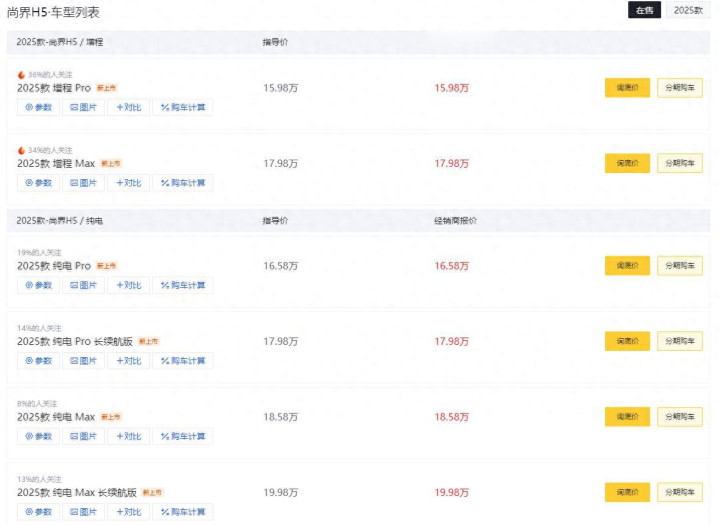This screenshot has width=719, height=524.
Task: Click 分期购车 for 2025款 增程 Max
Action: click(679, 163)
